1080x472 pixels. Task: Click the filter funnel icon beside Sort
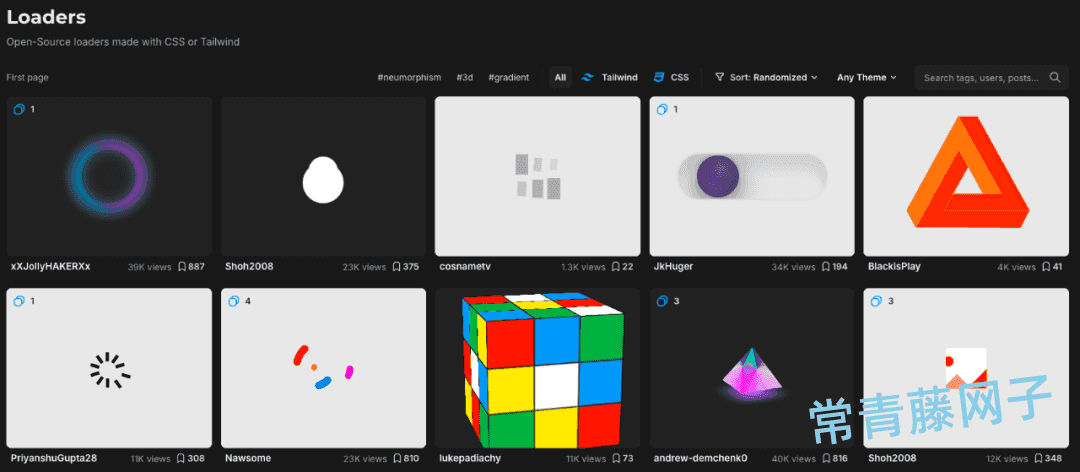719,77
